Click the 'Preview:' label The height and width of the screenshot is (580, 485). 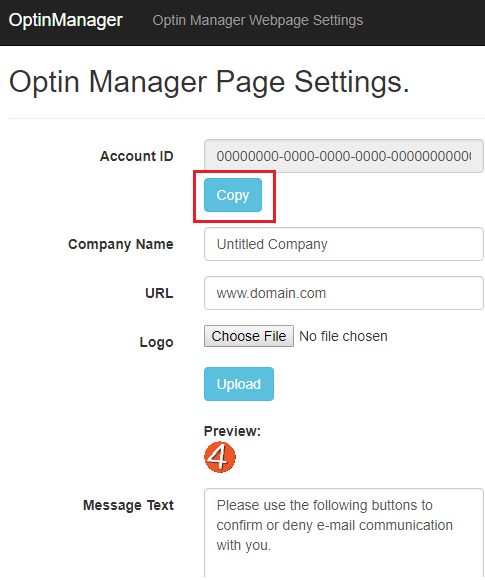[232, 431]
